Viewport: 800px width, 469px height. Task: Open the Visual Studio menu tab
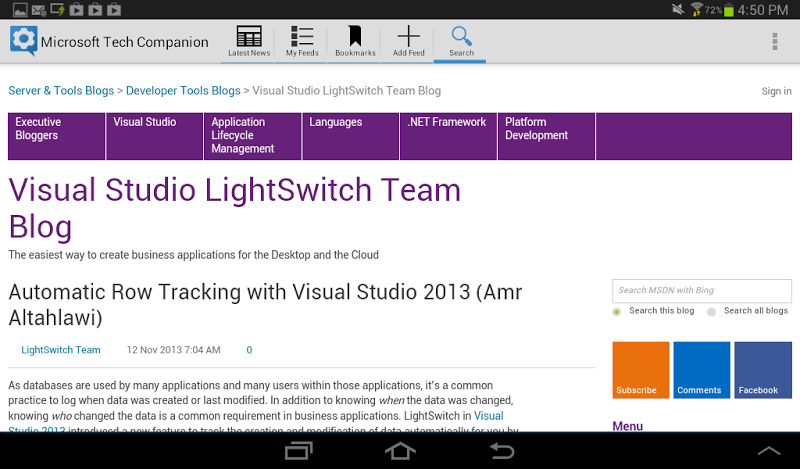[x=145, y=123]
